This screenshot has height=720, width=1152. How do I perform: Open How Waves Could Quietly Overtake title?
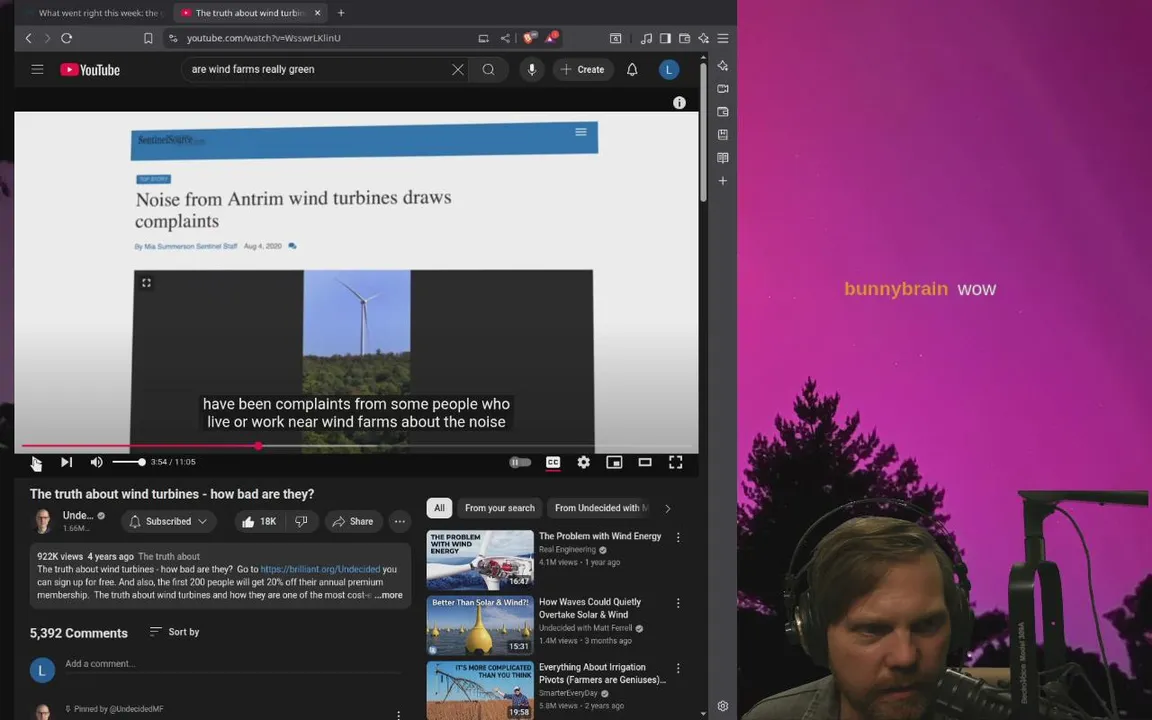coord(590,608)
